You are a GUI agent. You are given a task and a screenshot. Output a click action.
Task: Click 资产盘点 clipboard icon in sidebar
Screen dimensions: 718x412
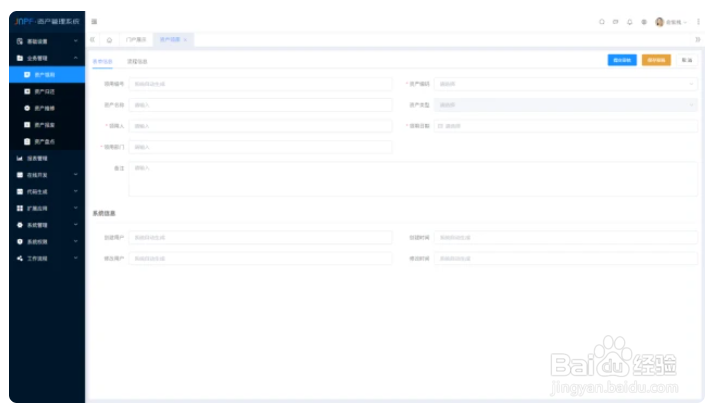pos(27,141)
